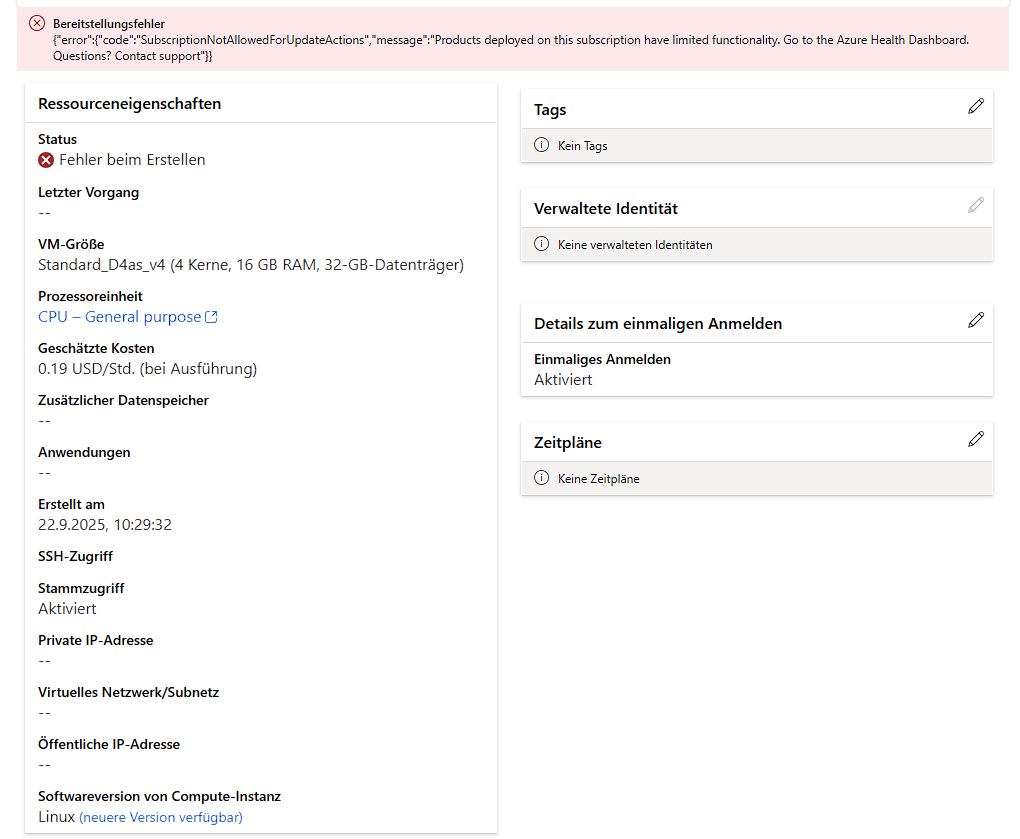
Task: Click the external link icon after General purpose
Action: pos(211,317)
